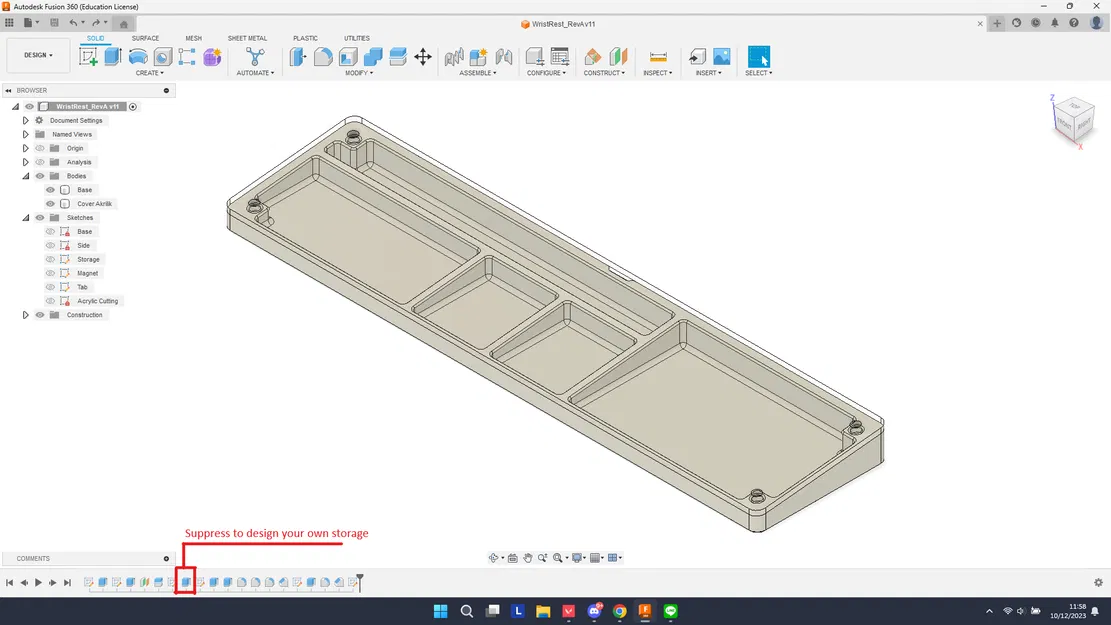Viewport: 1111px width, 625px height.
Task: Activate the Extrude tool
Action: tap(112, 57)
